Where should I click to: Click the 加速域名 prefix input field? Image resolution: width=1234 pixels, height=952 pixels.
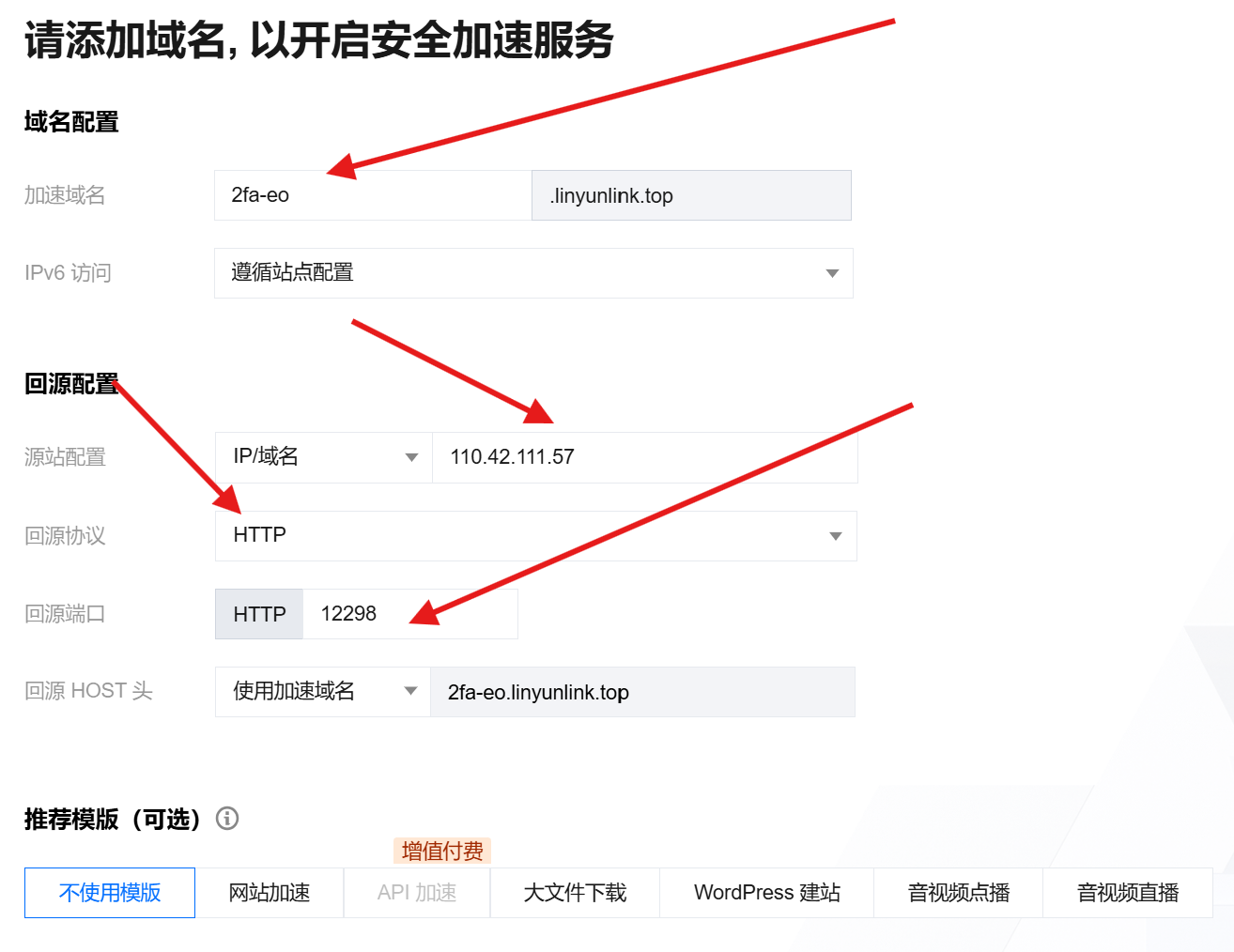point(372,195)
